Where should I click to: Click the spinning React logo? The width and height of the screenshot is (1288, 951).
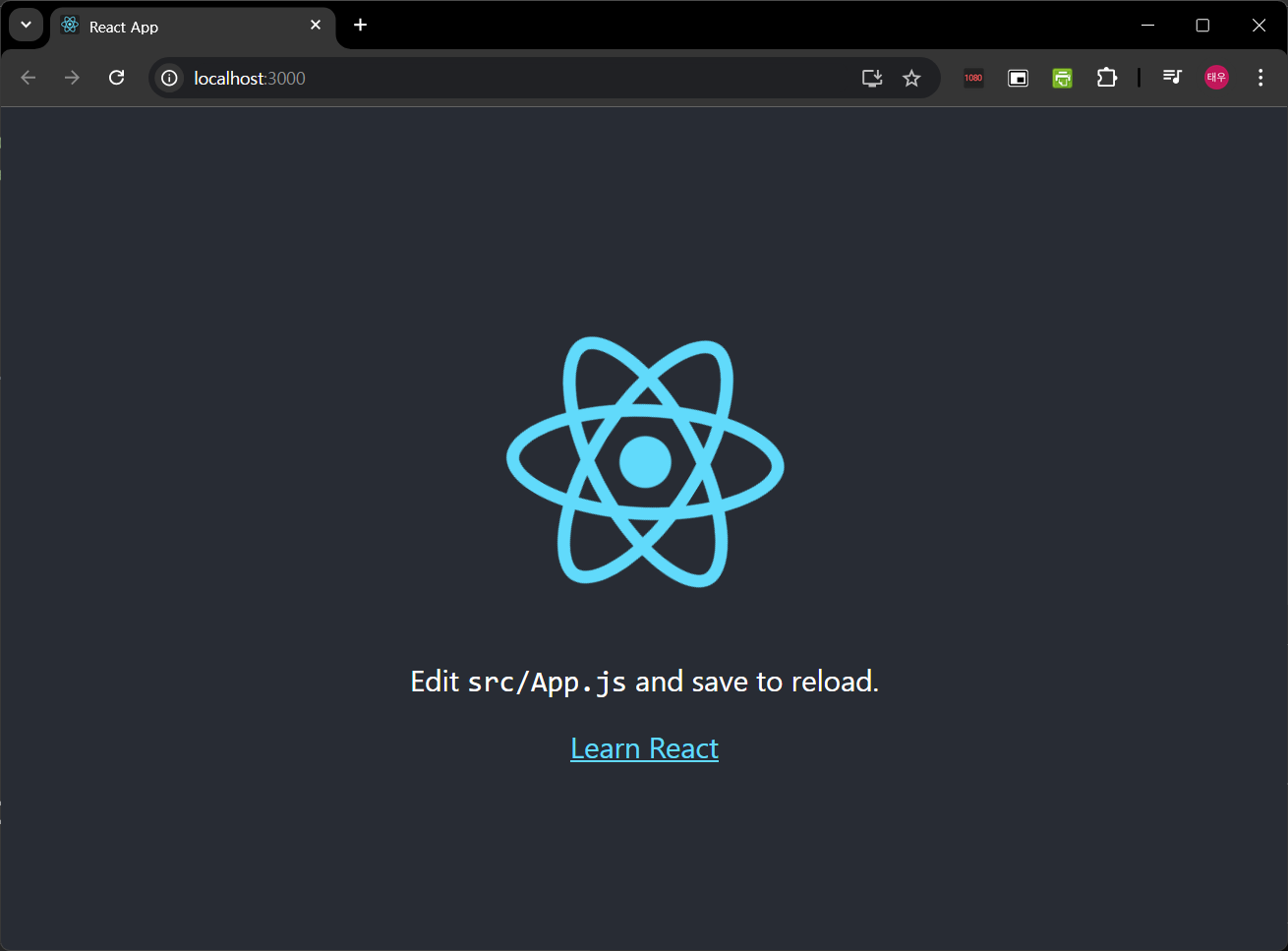click(x=645, y=461)
